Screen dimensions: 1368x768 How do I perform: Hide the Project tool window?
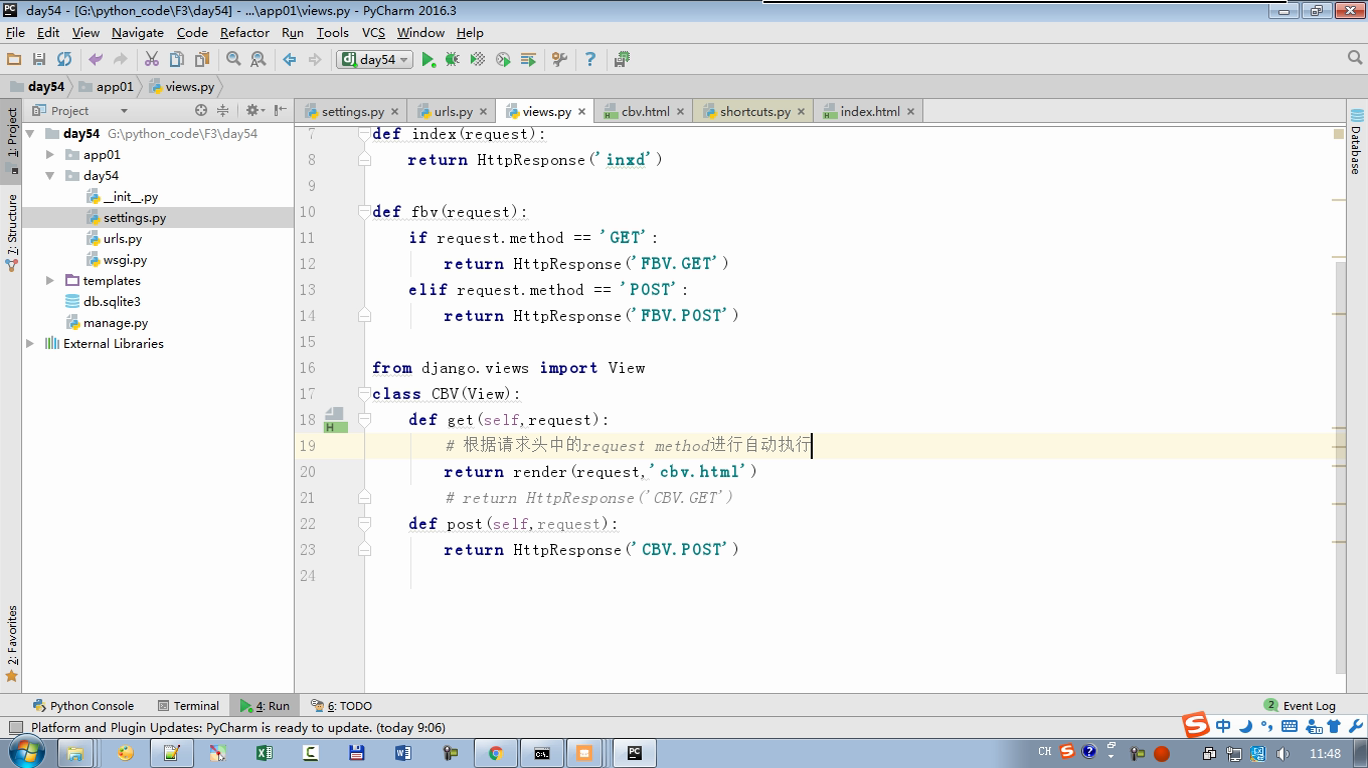[x=281, y=110]
